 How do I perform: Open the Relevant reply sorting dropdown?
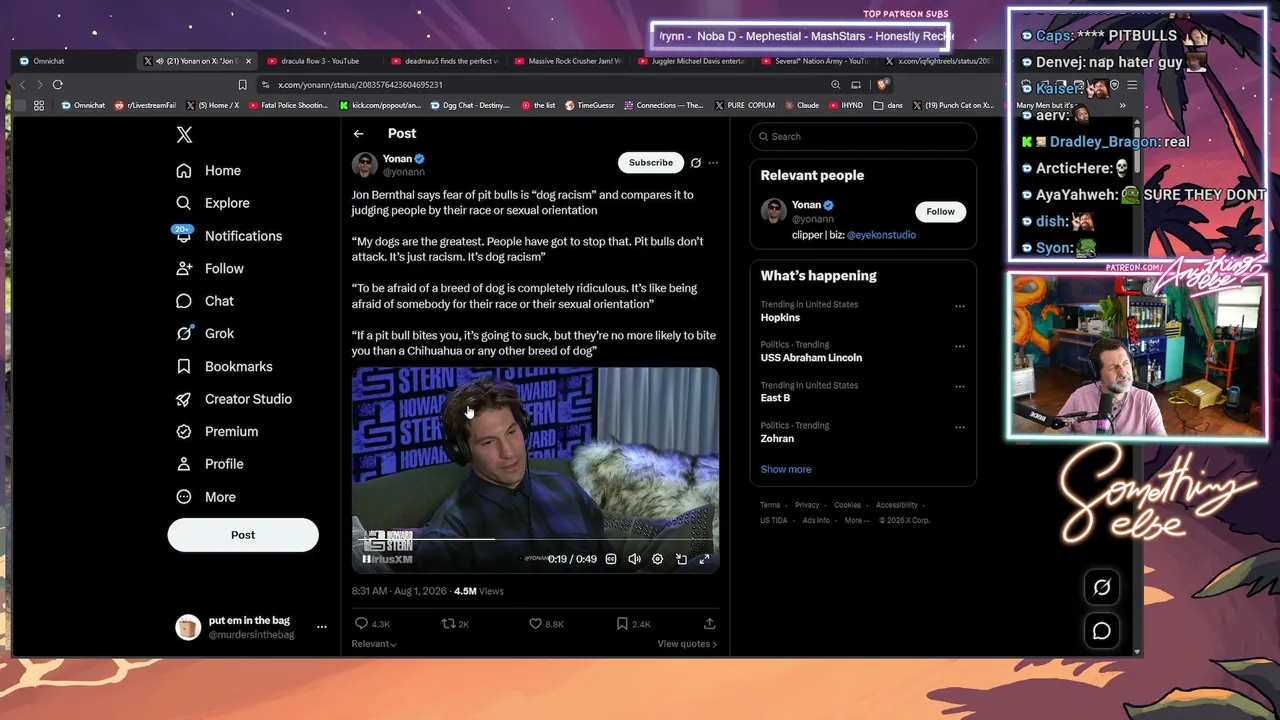[x=374, y=644]
